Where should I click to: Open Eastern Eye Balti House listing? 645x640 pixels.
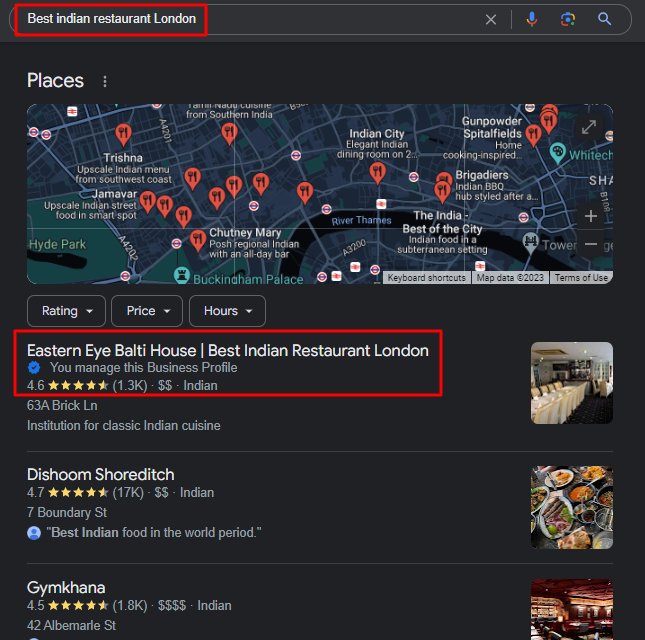pyautogui.click(x=227, y=351)
